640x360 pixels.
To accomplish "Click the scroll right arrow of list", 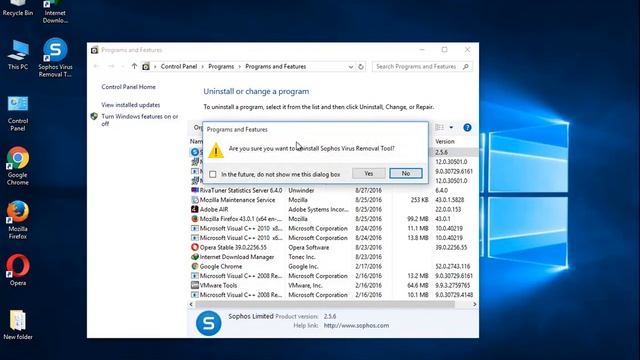I will [x=474, y=304].
